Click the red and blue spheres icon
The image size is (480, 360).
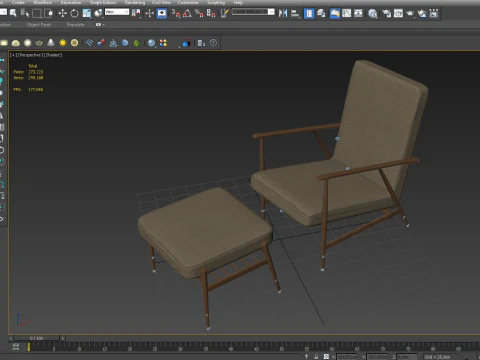101,43
